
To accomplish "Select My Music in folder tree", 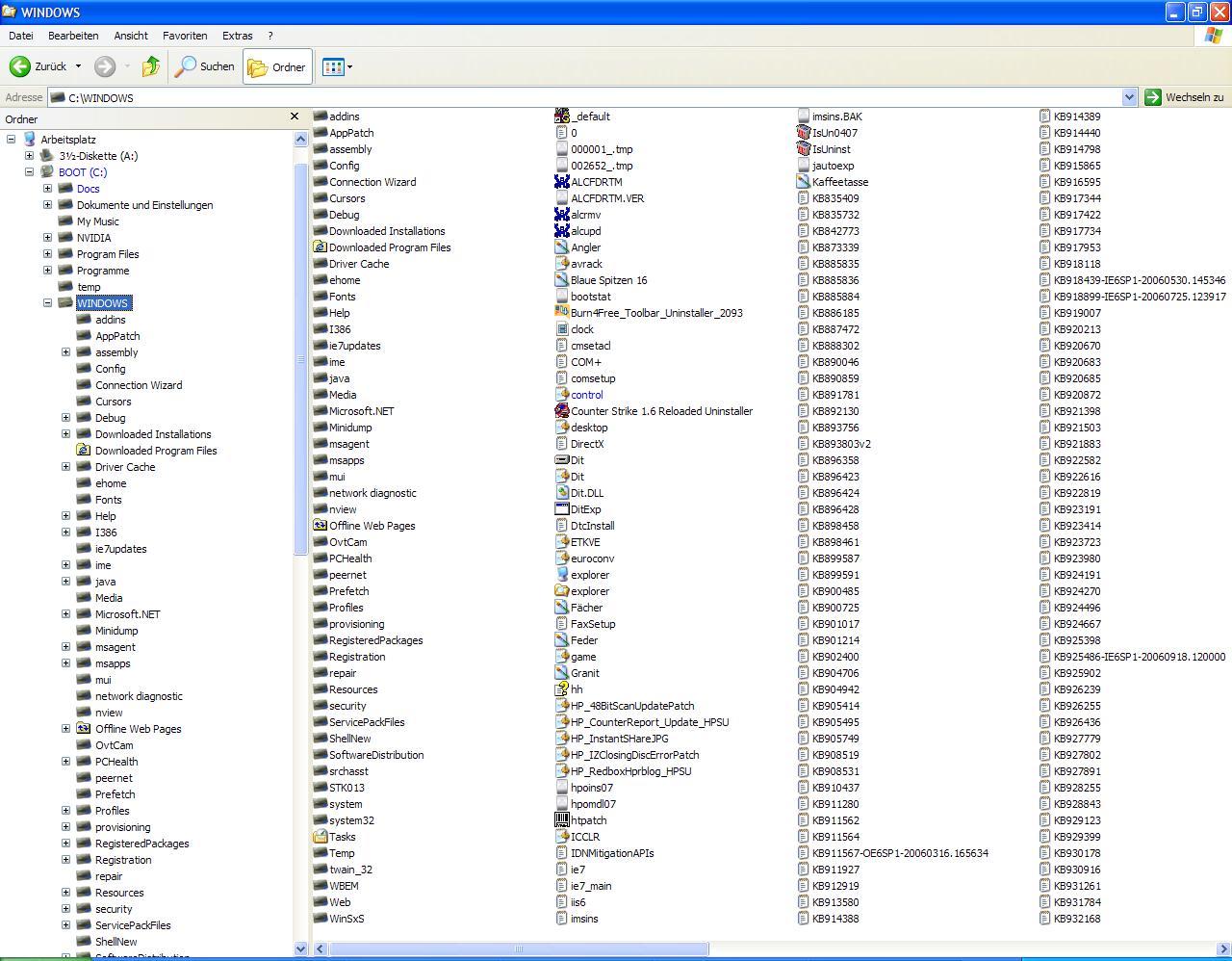I will point(98,221).
